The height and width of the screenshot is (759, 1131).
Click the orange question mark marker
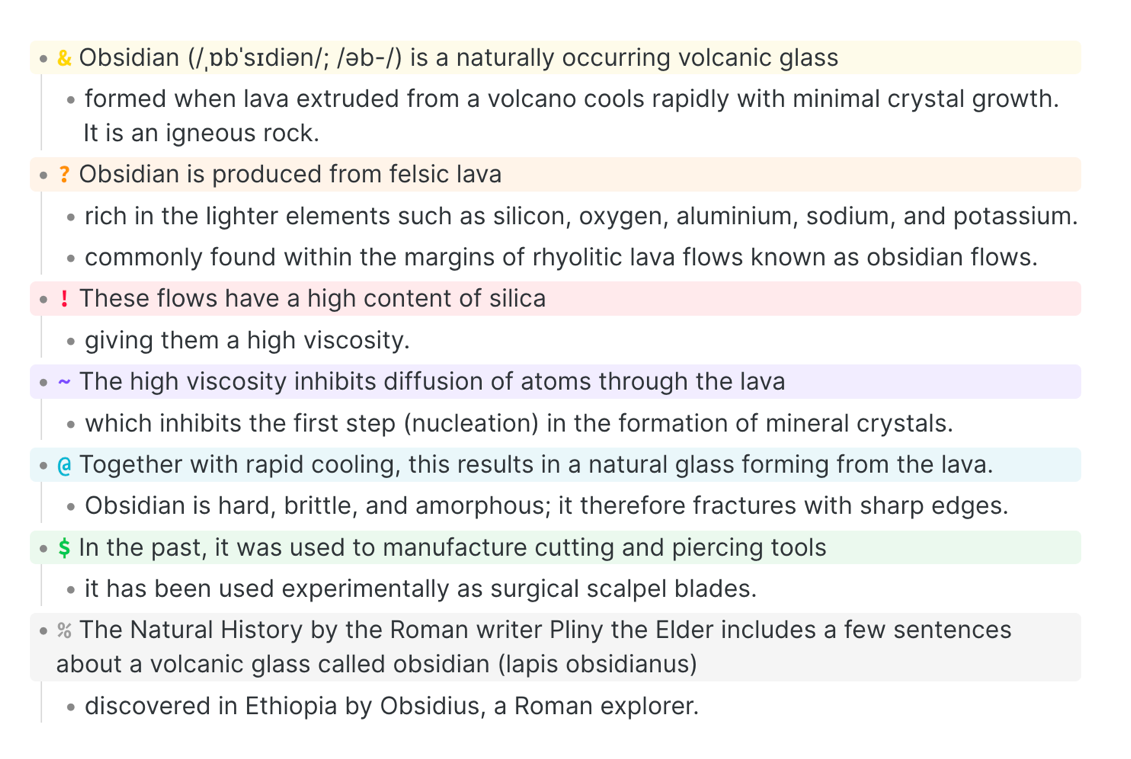pos(64,175)
